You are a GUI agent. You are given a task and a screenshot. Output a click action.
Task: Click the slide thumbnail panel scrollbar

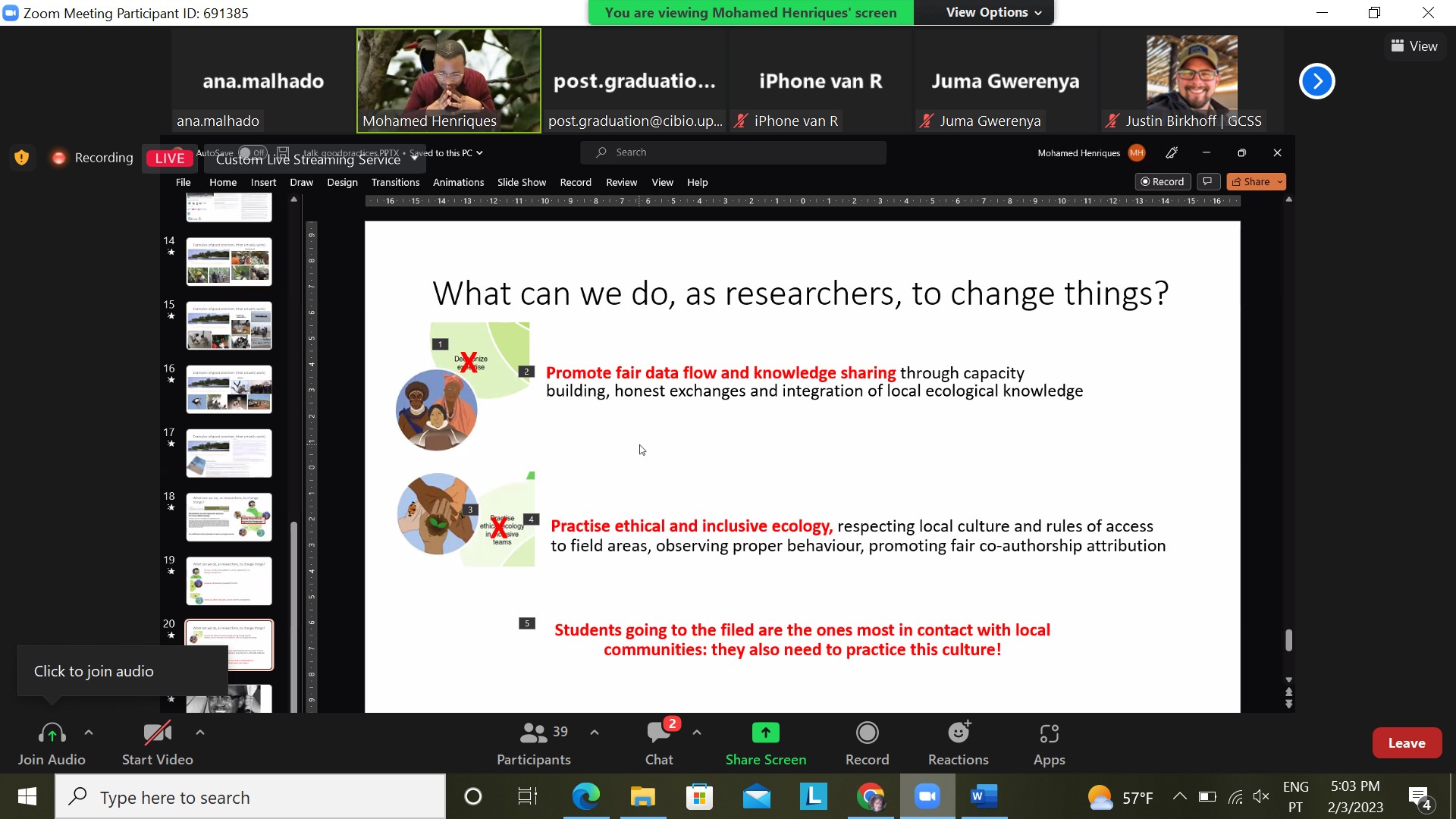point(294,616)
